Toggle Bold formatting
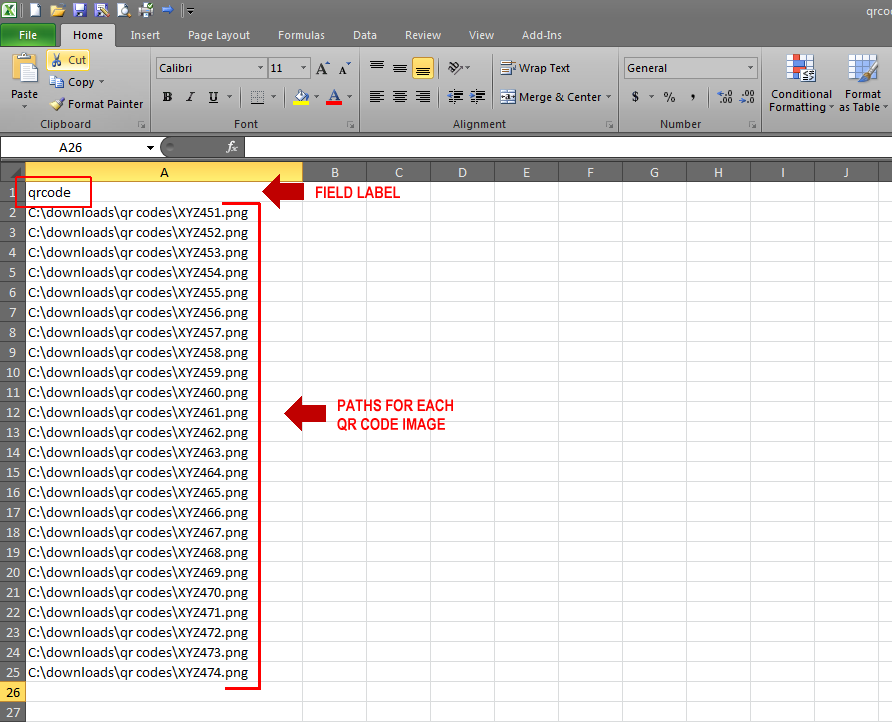 [x=167, y=97]
